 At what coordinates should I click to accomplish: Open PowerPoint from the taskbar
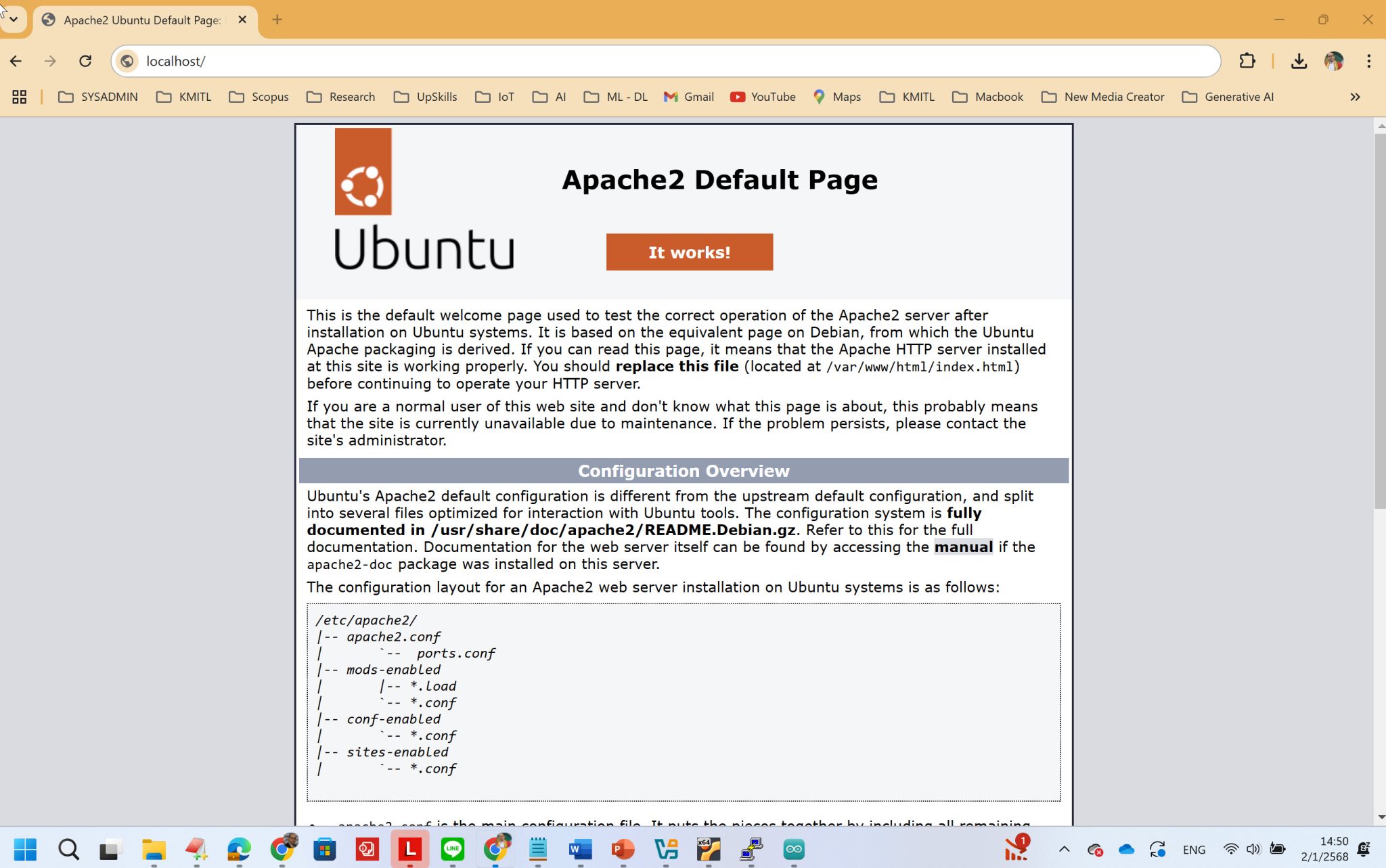click(x=623, y=849)
